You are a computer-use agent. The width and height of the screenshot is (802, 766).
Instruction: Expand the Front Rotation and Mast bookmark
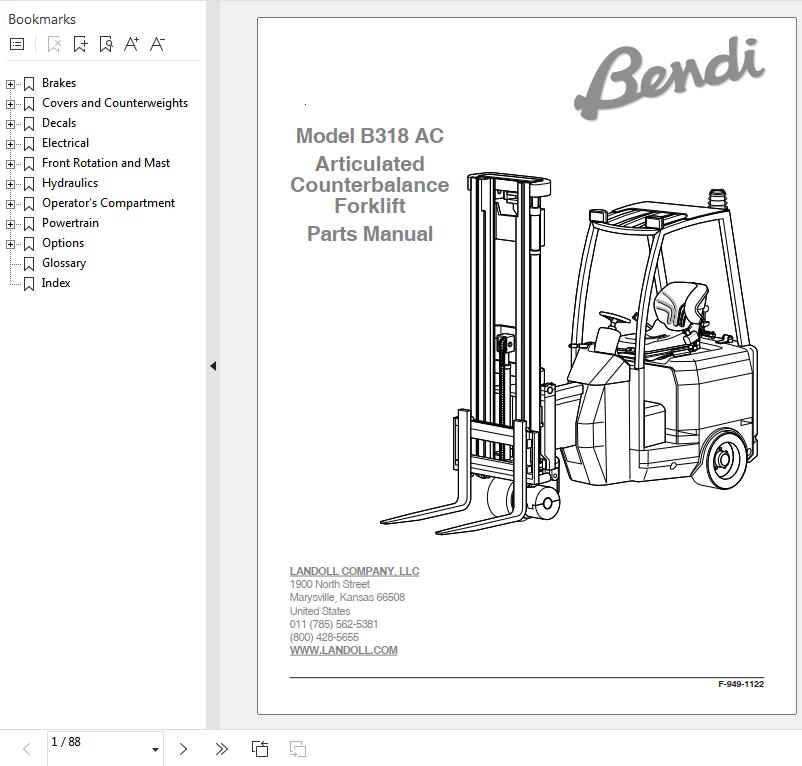(10, 164)
